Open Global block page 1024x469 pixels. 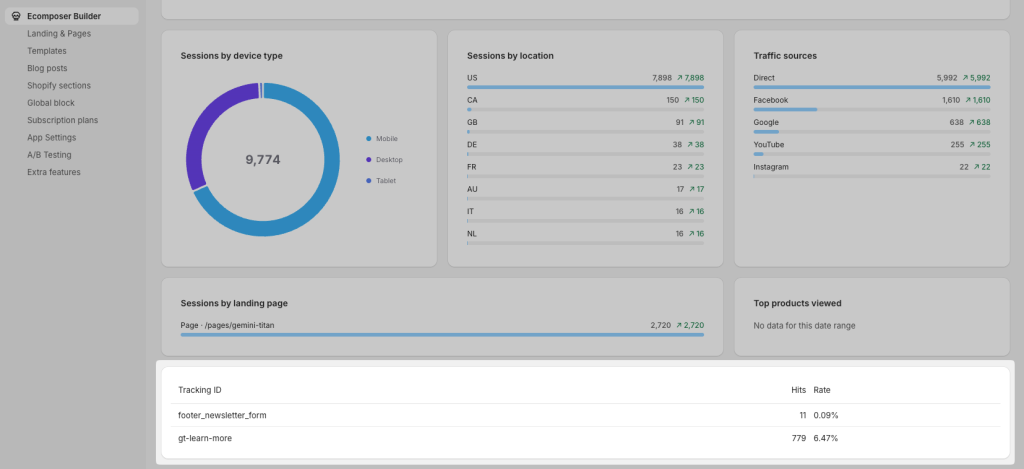point(51,103)
